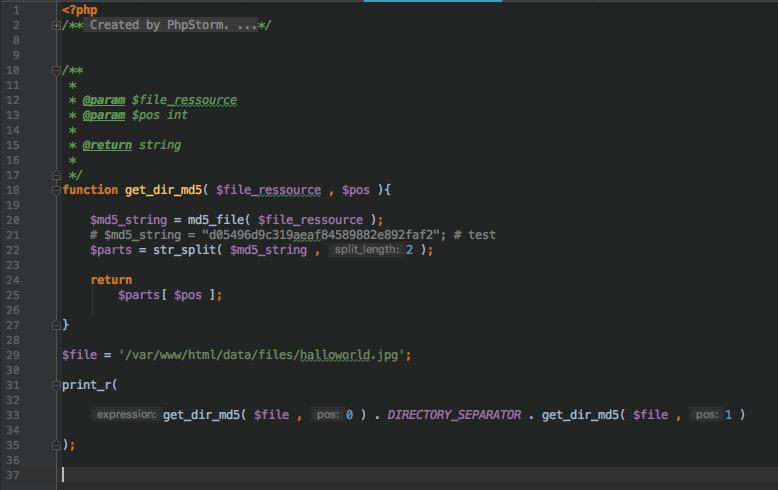778x490 pixels.
Task: Click the split_length parameter hint
Action: click(x=367, y=249)
